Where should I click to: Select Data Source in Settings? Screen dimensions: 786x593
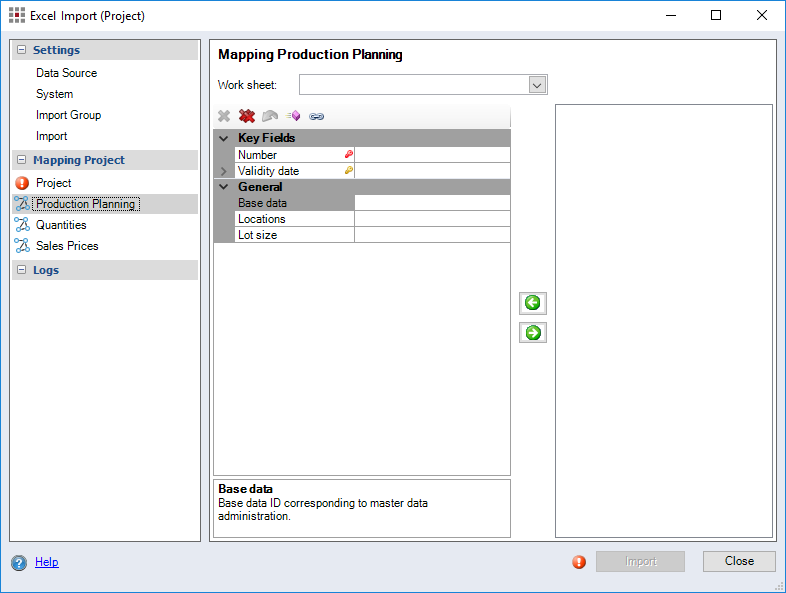point(66,73)
